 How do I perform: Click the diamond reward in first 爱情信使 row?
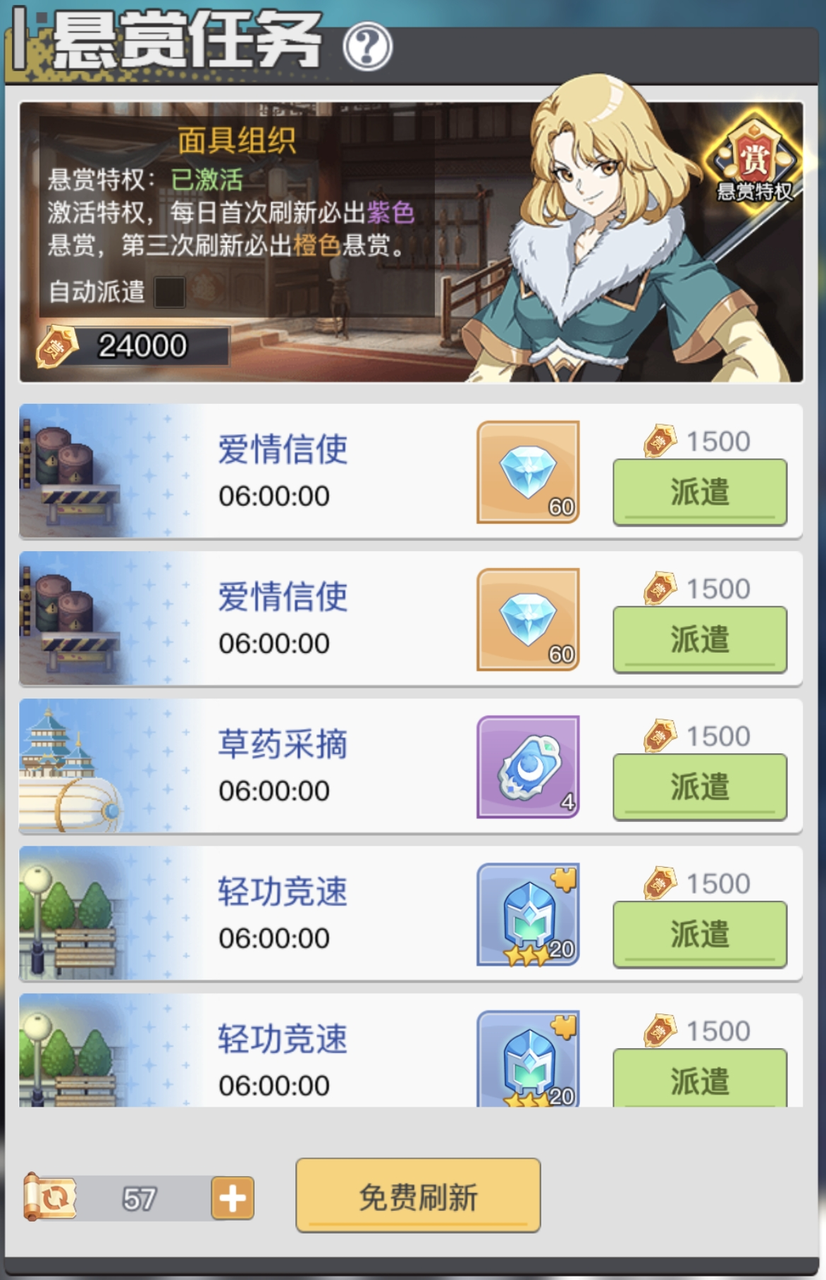[x=528, y=472]
